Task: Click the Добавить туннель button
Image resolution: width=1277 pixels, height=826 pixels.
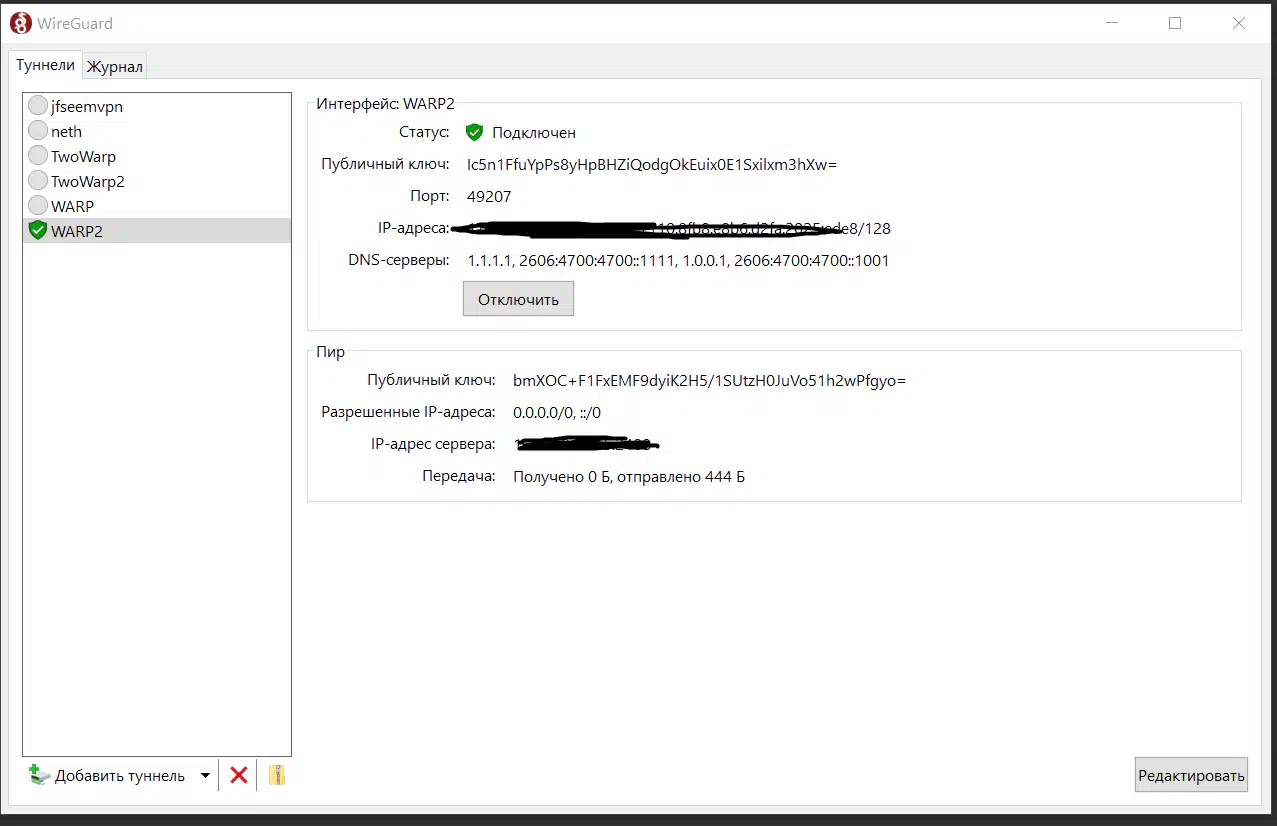Action: pos(107,775)
